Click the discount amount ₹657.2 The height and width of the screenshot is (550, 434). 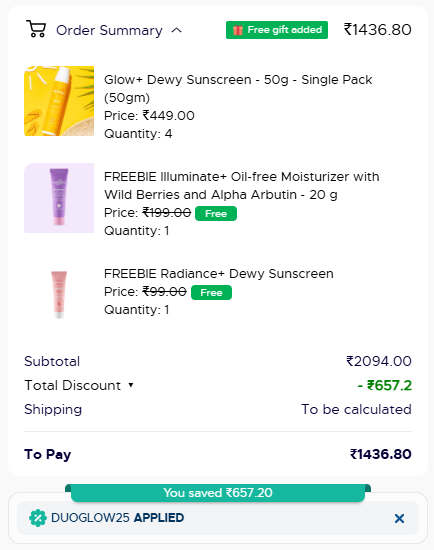pyautogui.click(x=385, y=385)
